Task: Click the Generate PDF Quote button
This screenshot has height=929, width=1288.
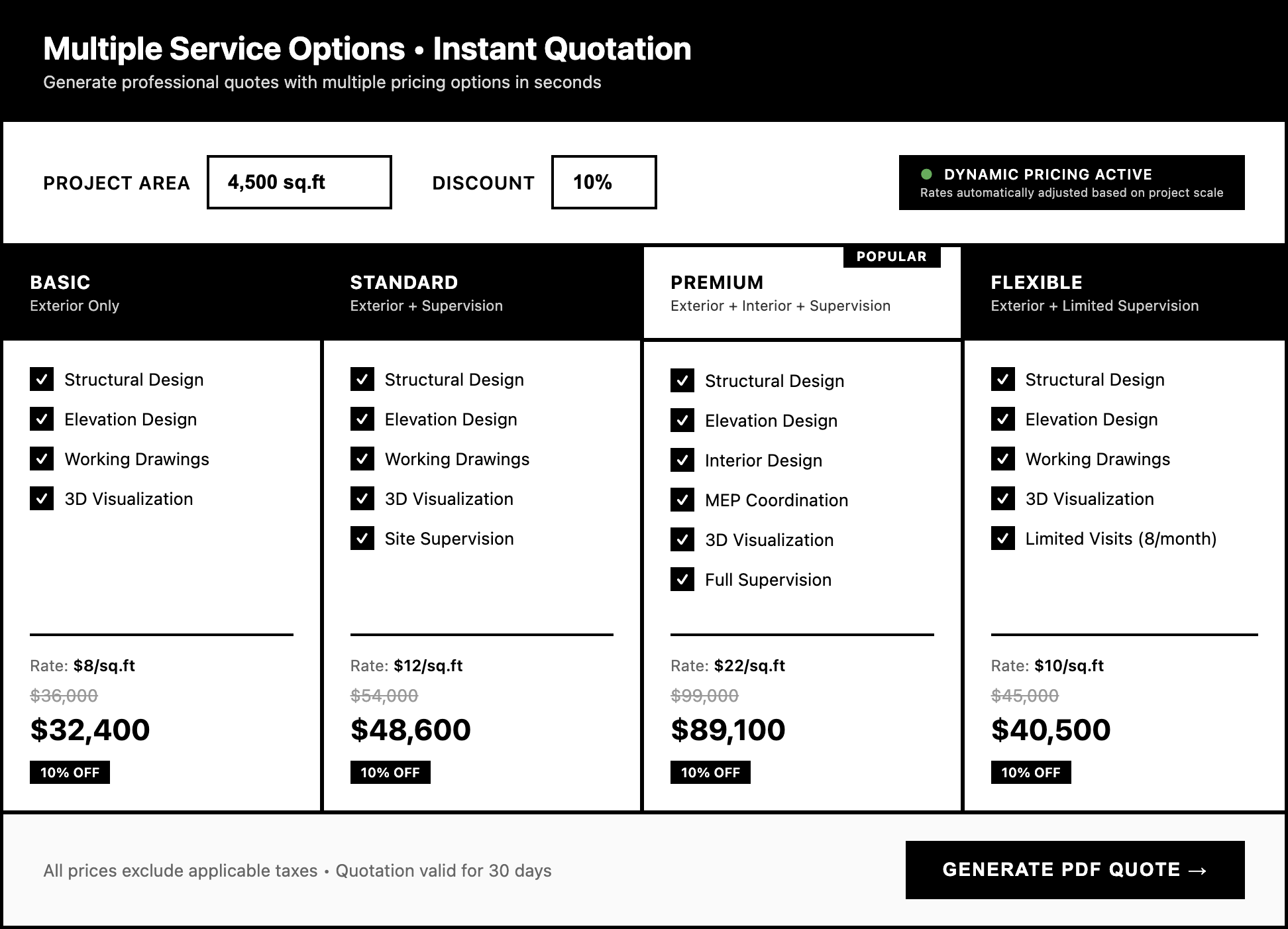Action: [x=1075, y=870]
